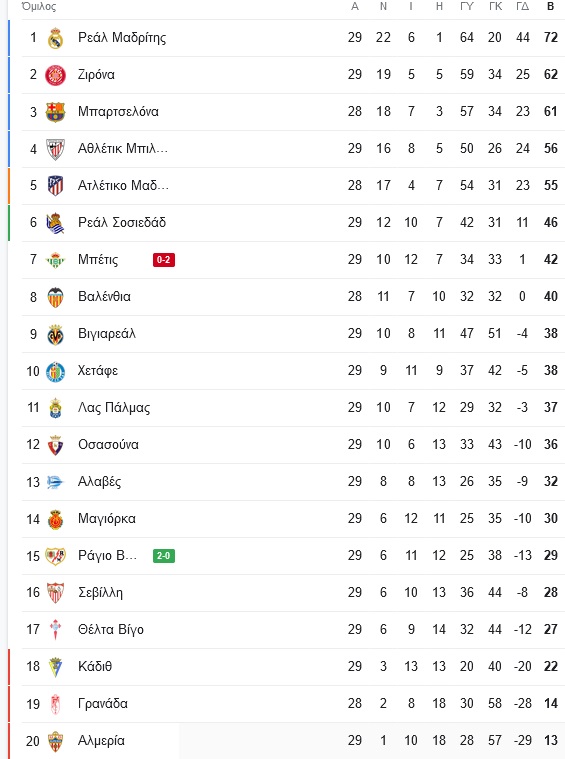This screenshot has height=759, width=565.
Task: Click the Valencia bat crest icon
Action: 55,297
